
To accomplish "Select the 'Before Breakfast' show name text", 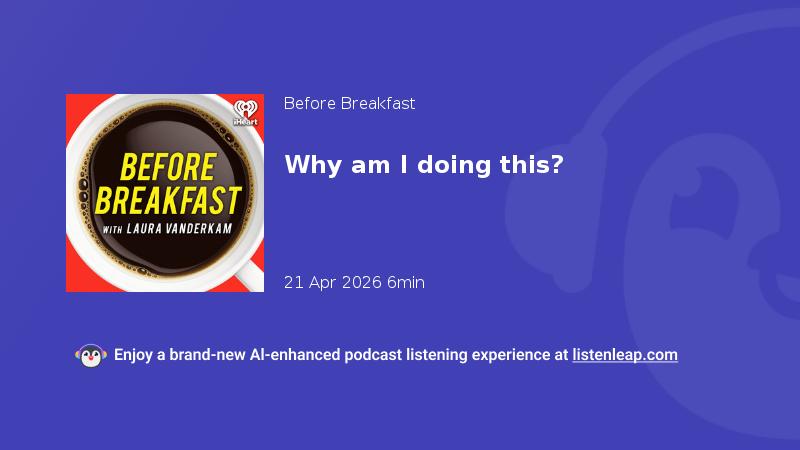I will point(349,104).
